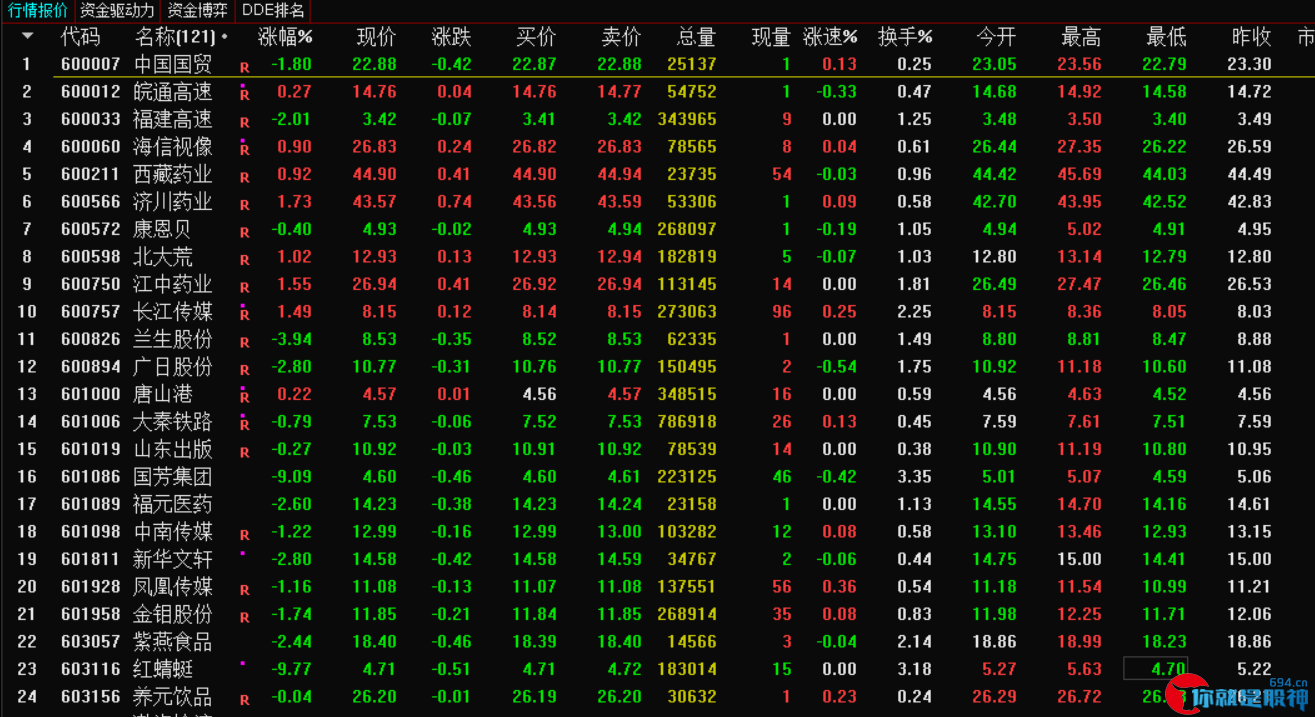The image size is (1315, 717).
Task: Click the R marker beside 中南传媒
Action: pos(244,534)
